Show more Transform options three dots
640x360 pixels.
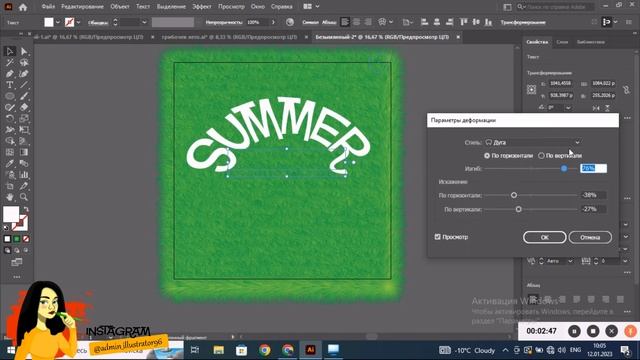tap(627, 118)
